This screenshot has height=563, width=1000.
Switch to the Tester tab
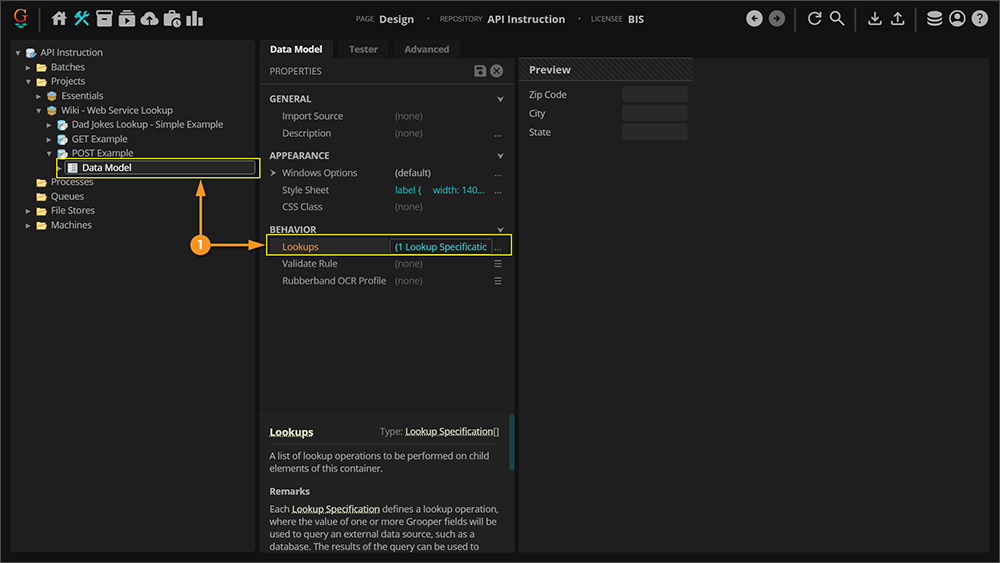pos(363,49)
